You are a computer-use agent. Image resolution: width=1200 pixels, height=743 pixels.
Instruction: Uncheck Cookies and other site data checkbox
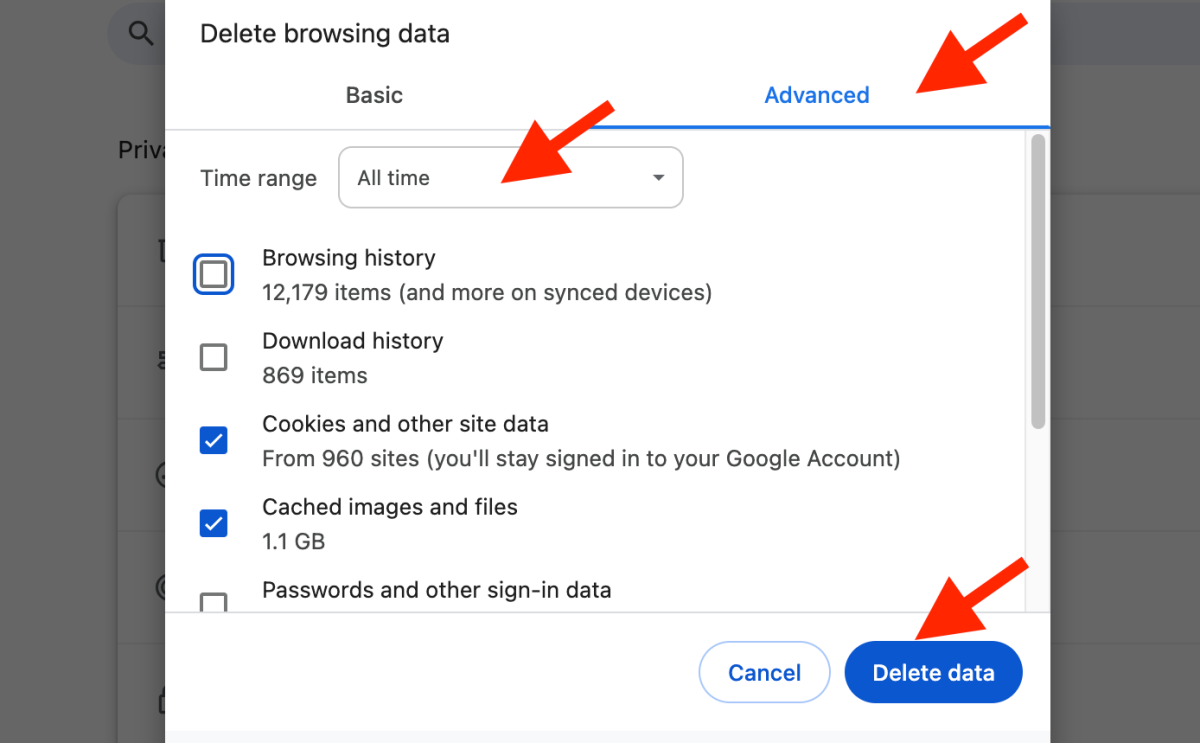(x=213, y=440)
